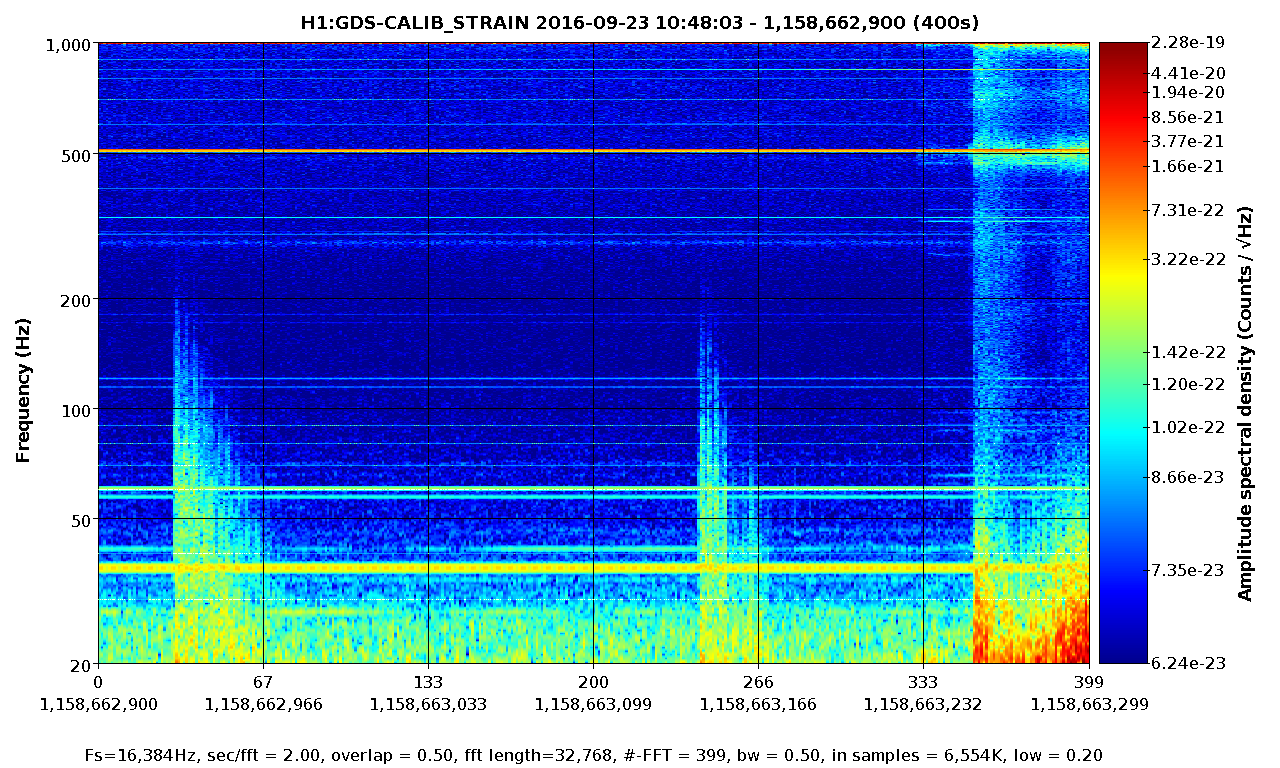Image resolution: width=1280 pixels, height=768 pixels.
Task: Click the colorbar label 1.94e-20
Action: click(1187, 92)
